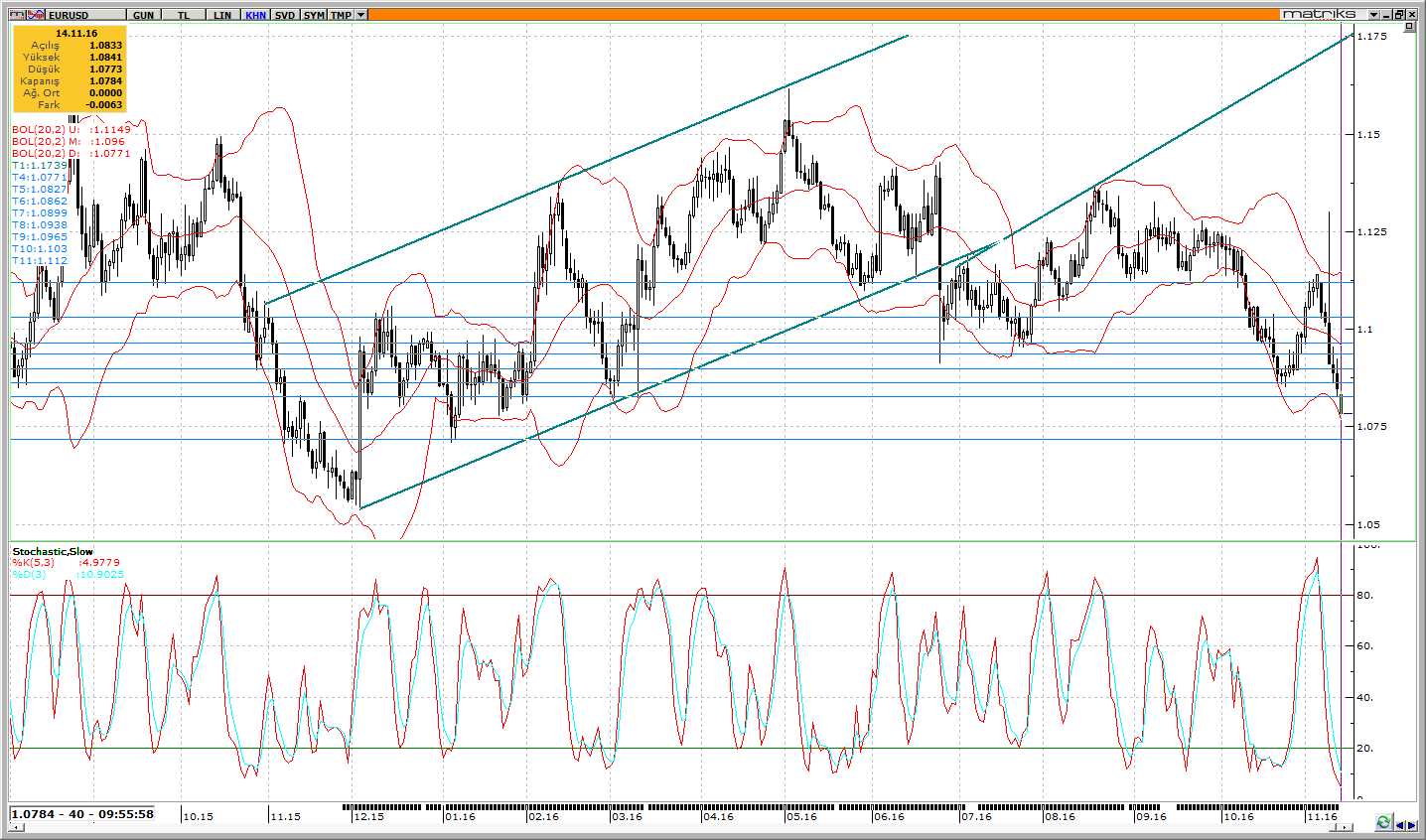Click the Kapanış 1.0784 value
The height and width of the screenshot is (840, 1426).
tap(105, 81)
